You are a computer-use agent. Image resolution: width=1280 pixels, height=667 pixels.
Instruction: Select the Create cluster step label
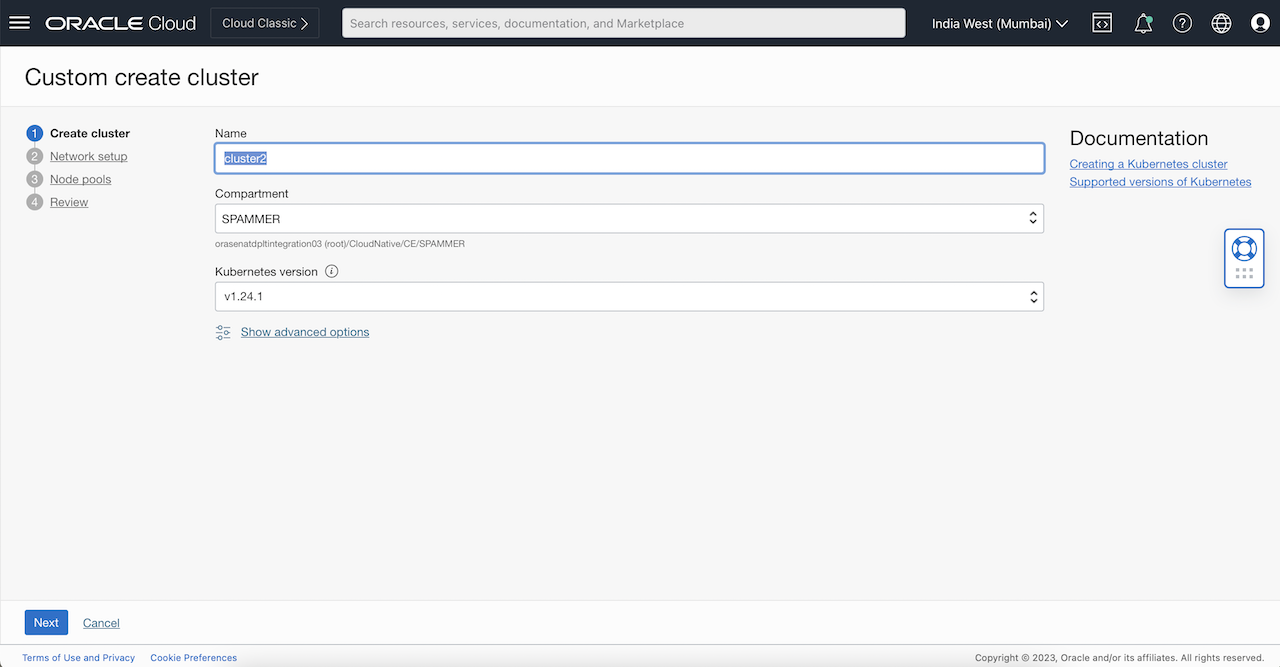click(90, 133)
